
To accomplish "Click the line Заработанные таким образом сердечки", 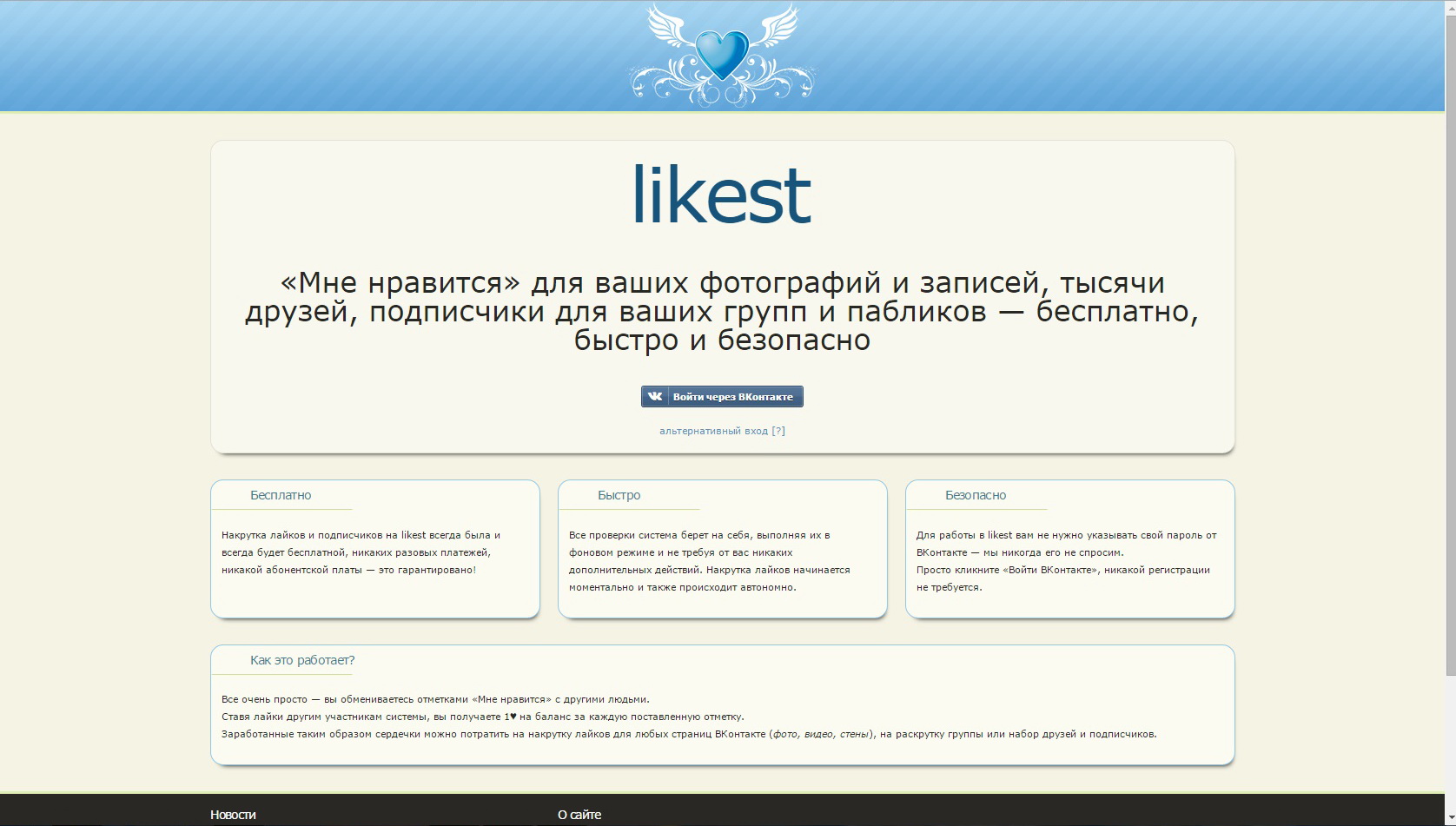I will [x=689, y=734].
